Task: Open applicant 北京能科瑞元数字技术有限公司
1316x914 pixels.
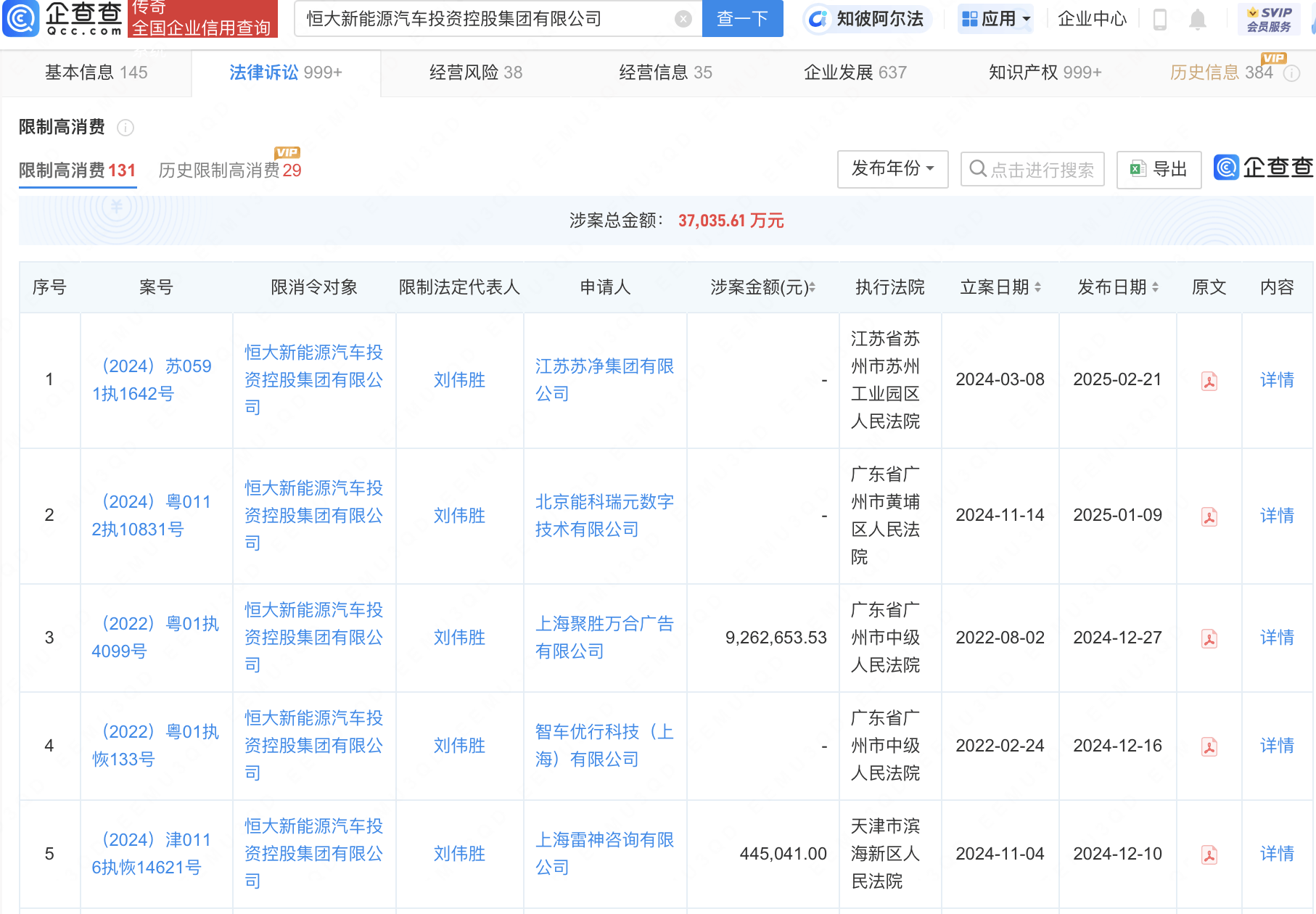Action: 605,516
